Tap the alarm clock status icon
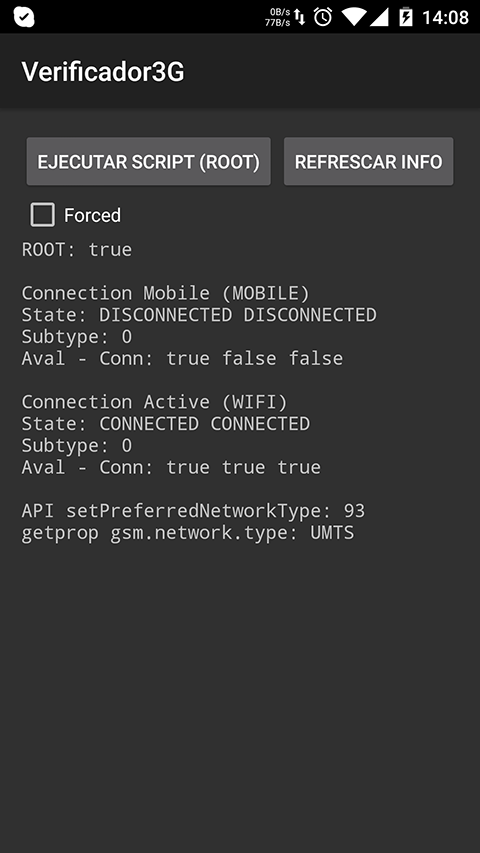This screenshot has width=480, height=853. pyautogui.click(x=323, y=17)
